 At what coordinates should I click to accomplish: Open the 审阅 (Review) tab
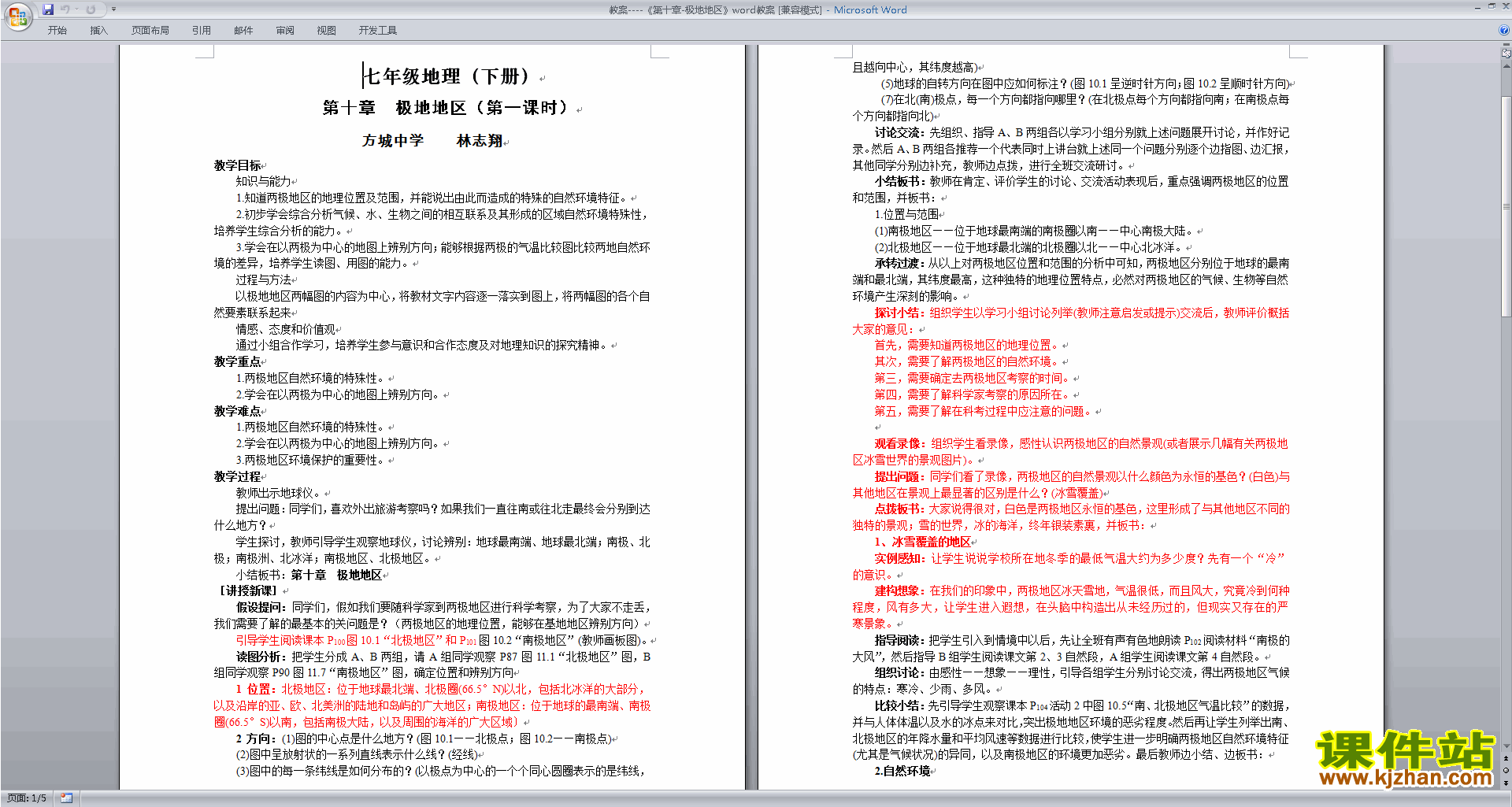285,31
